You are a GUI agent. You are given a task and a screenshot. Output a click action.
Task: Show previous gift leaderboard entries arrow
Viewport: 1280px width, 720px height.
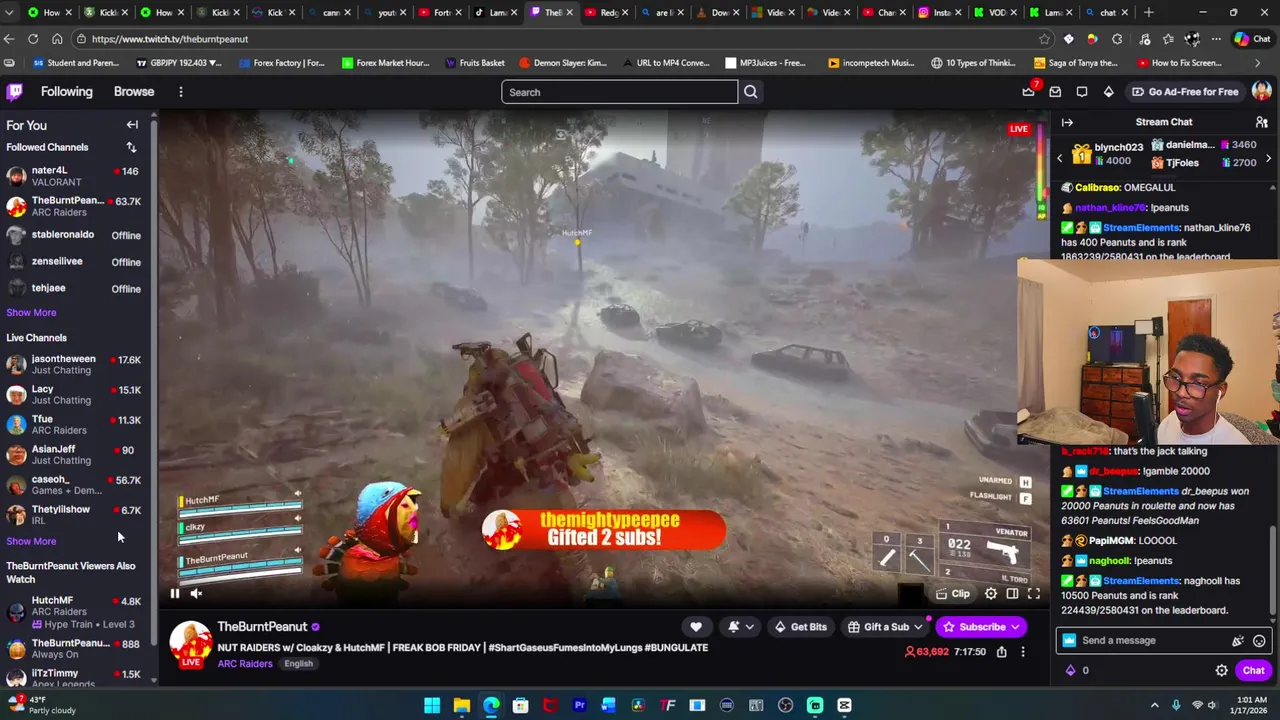click(1060, 158)
